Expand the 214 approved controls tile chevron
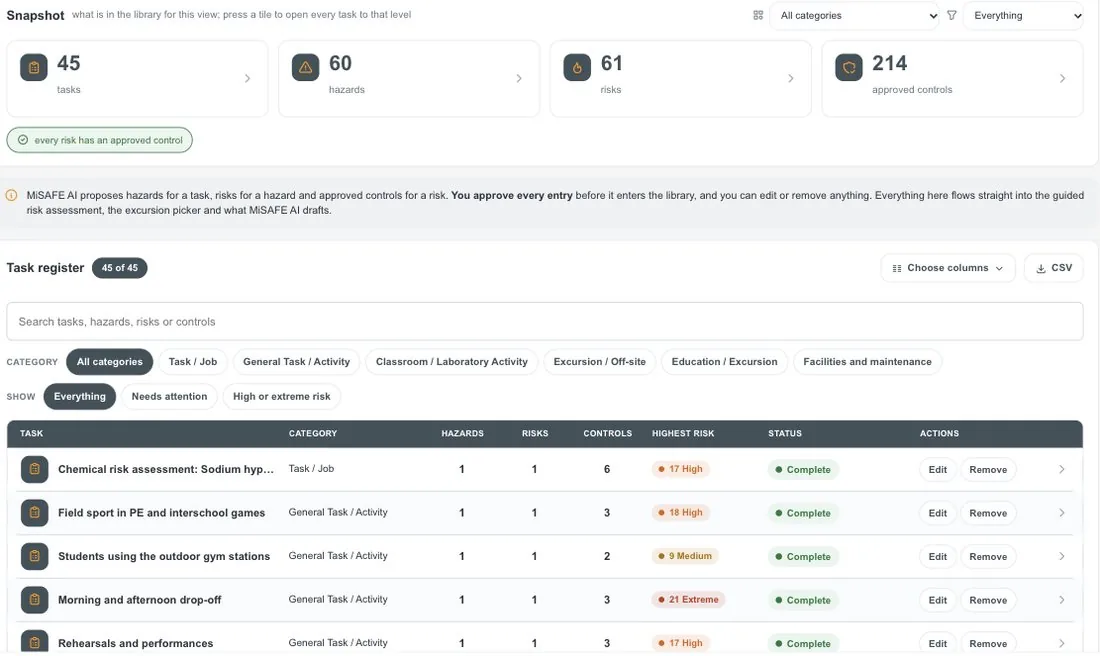 point(1062,79)
